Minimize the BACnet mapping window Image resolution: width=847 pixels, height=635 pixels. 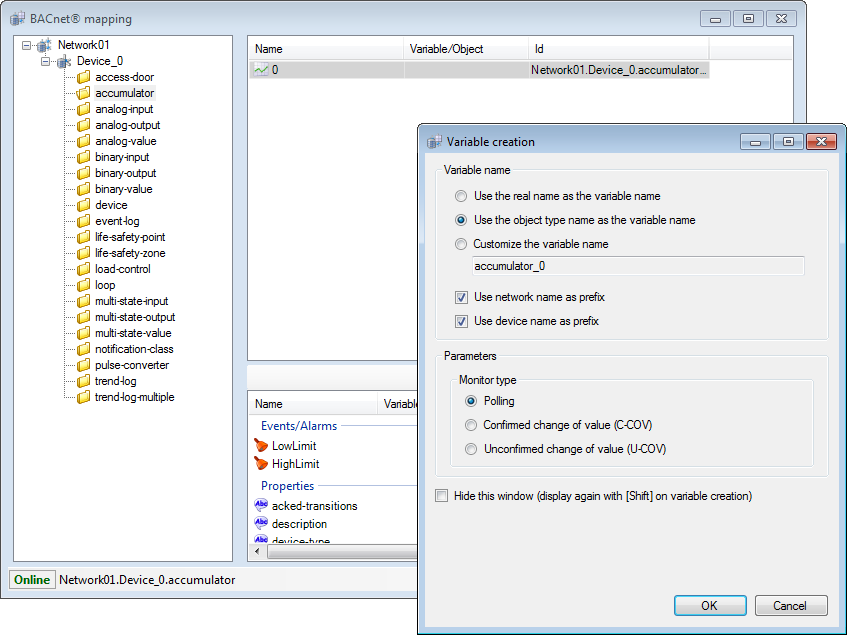click(715, 19)
